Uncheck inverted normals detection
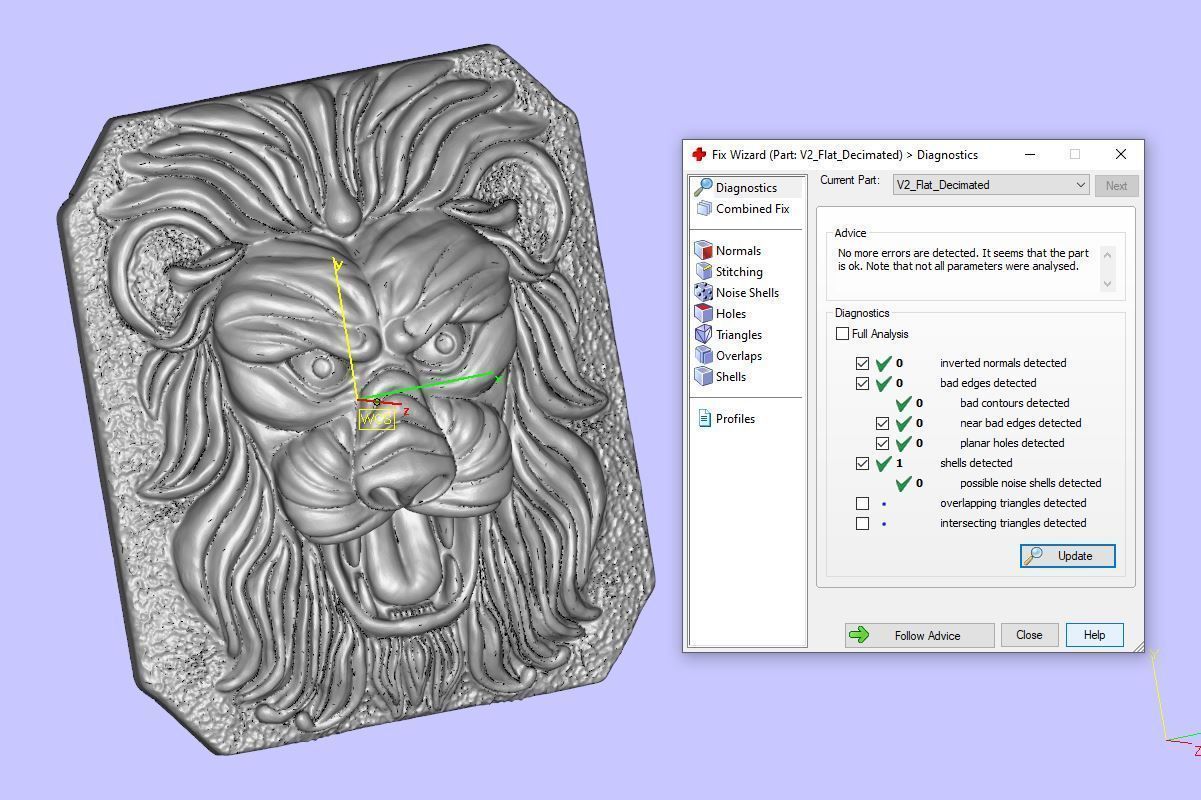The height and width of the screenshot is (800, 1201). point(862,363)
